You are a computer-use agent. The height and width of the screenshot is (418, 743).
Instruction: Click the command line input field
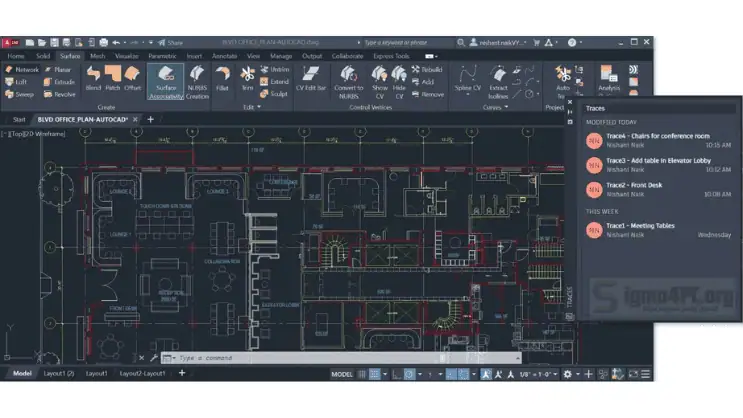pos(341,358)
